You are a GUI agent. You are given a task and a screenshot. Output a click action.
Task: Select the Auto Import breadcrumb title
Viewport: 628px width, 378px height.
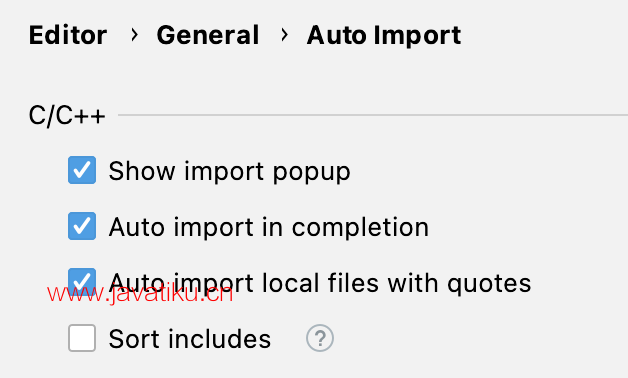click(x=384, y=36)
